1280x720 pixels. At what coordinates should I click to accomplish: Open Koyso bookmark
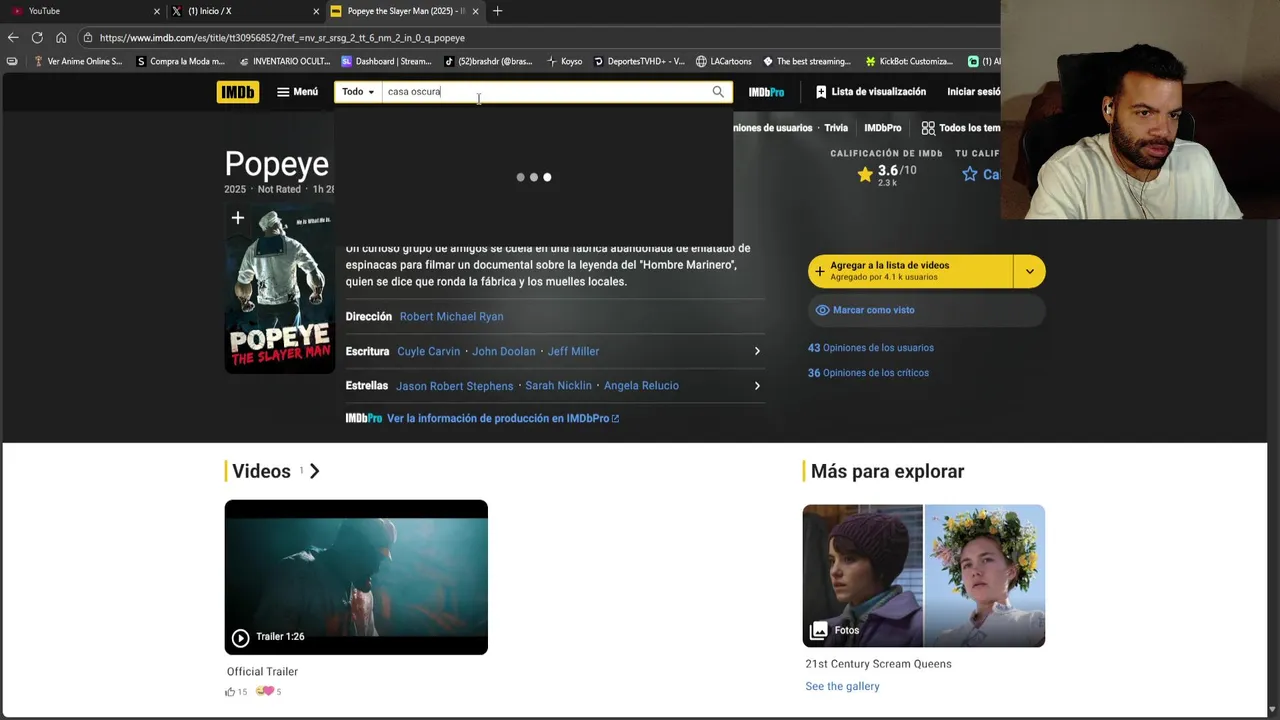pos(565,62)
